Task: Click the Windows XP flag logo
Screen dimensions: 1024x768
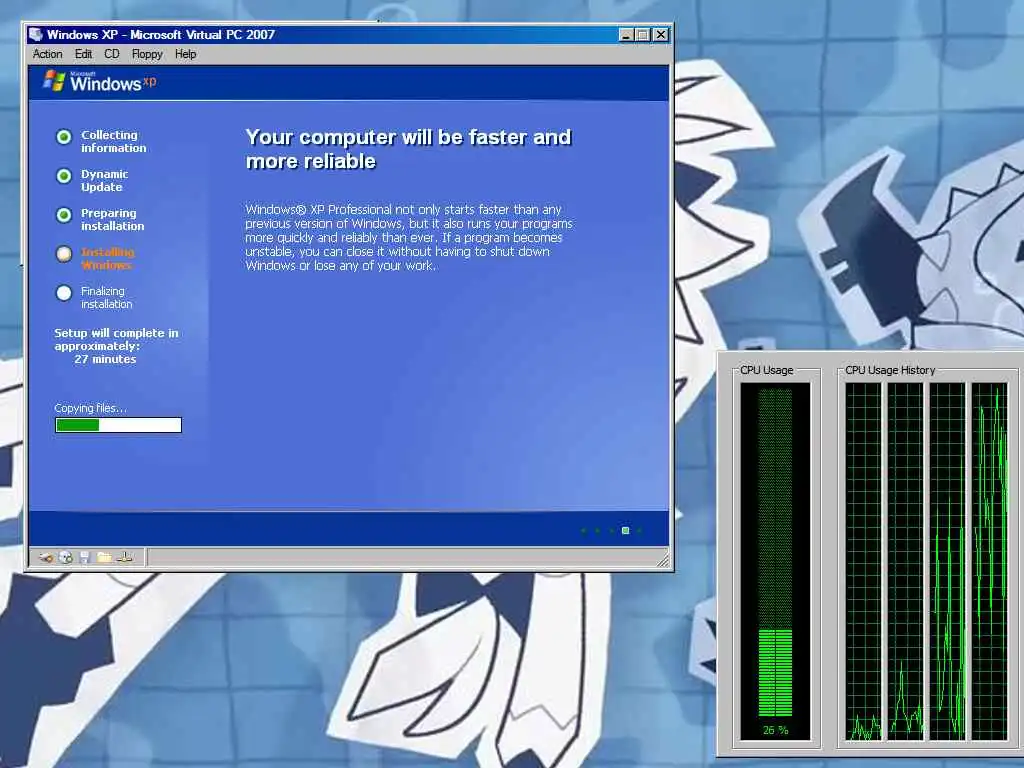Action: [54, 81]
